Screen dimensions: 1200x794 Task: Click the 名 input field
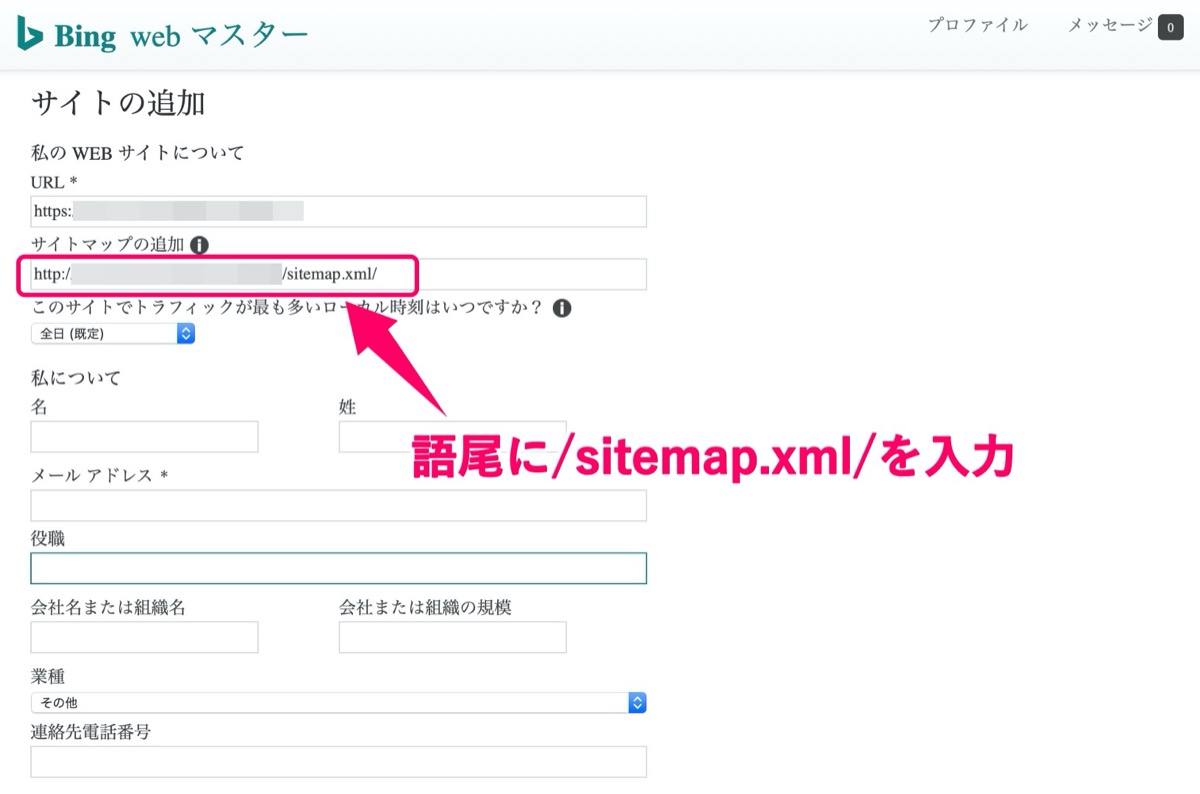point(145,437)
